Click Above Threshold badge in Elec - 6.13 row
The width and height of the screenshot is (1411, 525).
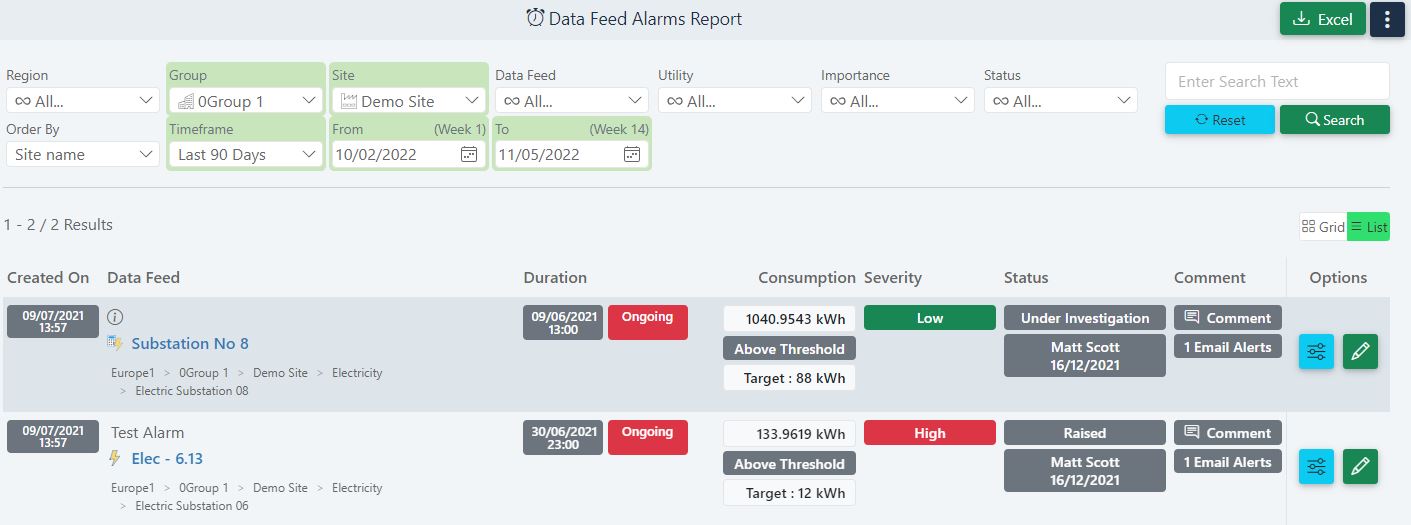[790, 464]
